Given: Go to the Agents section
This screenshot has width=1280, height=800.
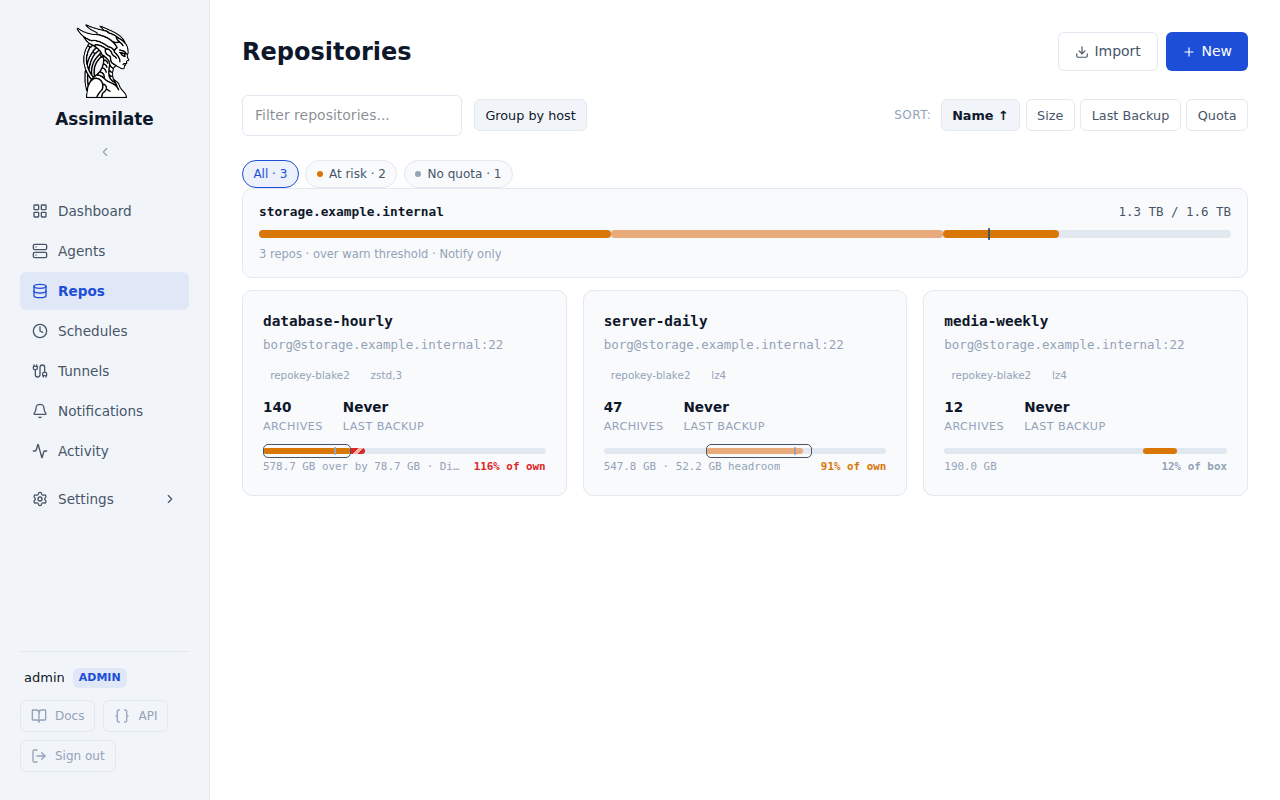Looking at the screenshot, I should pos(104,251).
